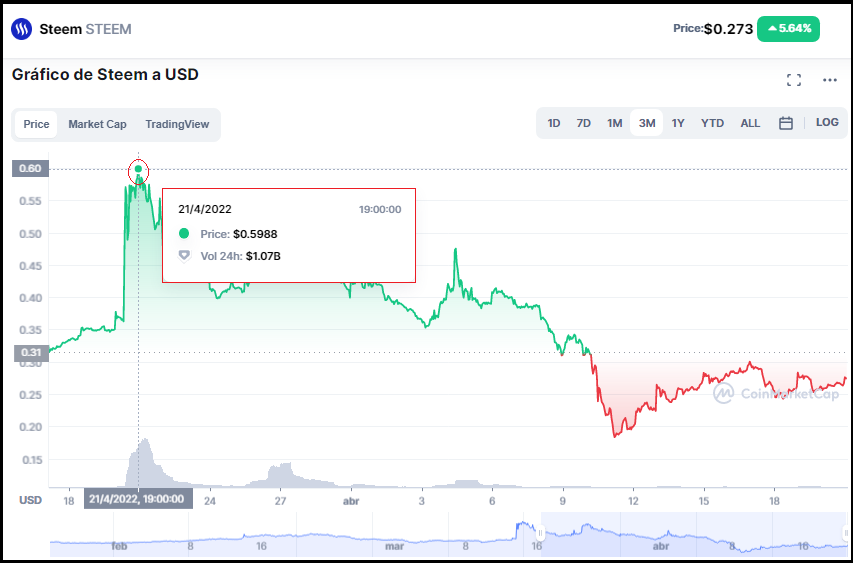
Task: Click the highlighted range in navigator chart
Action: click(x=694, y=534)
